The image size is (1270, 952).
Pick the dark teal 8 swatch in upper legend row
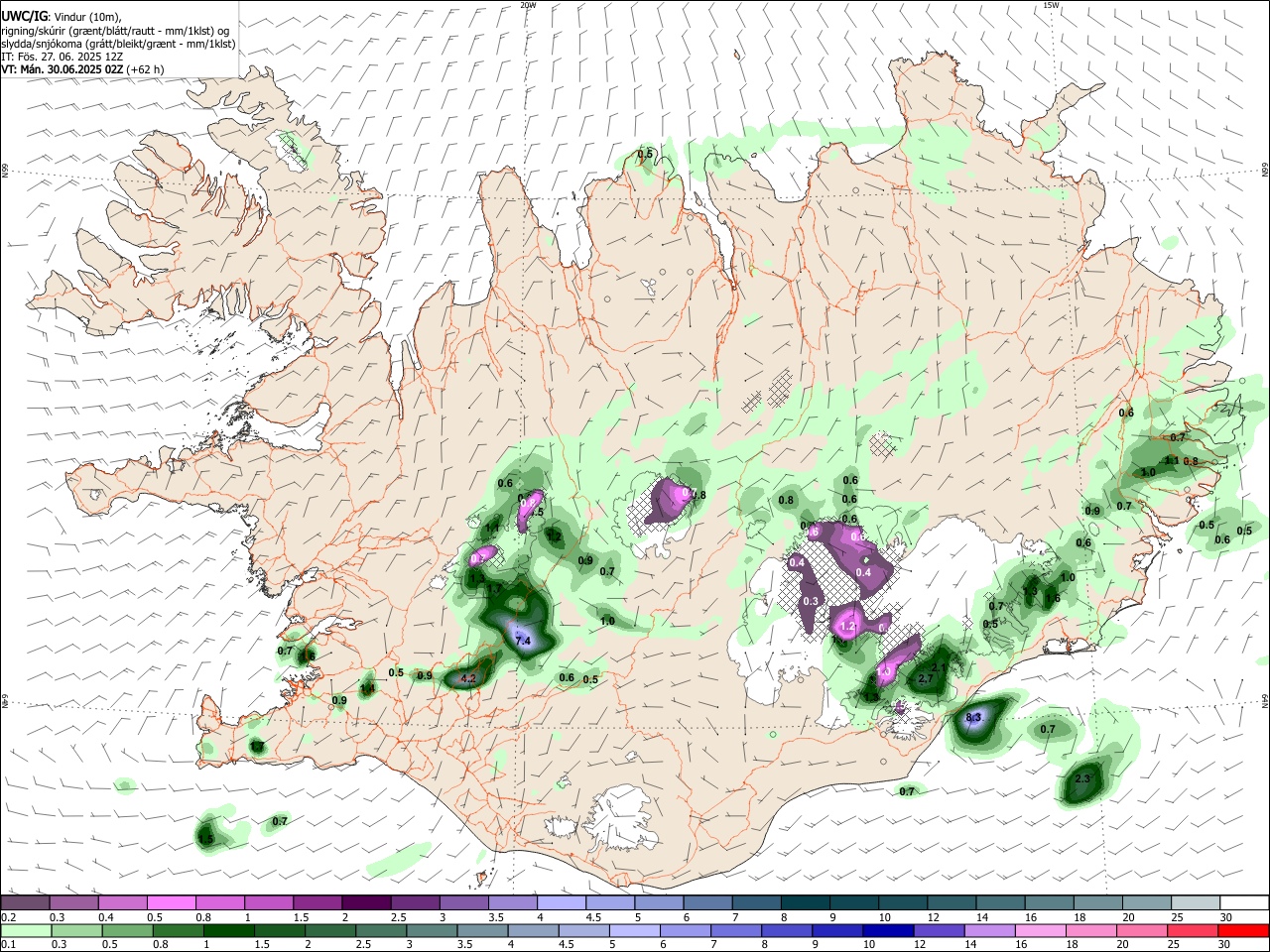pyautogui.click(x=805, y=902)
